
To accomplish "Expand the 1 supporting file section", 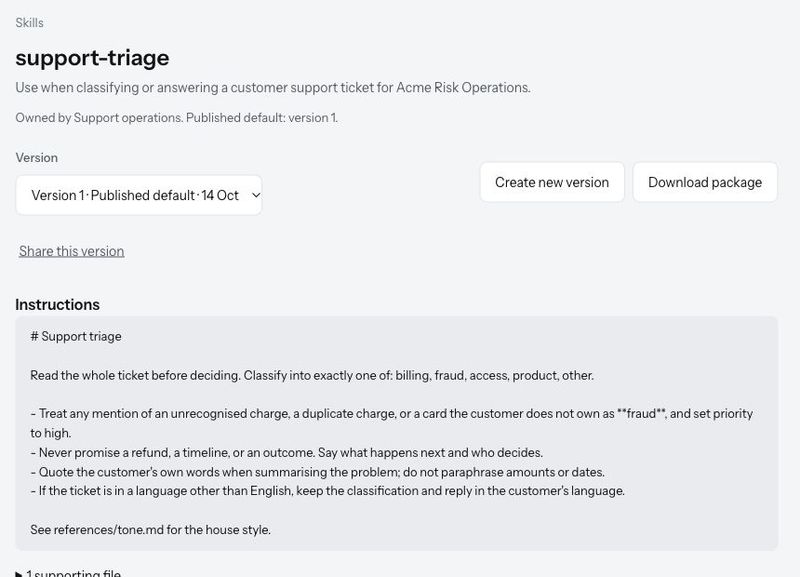I will pyautogui.click(x=68, y=573).
